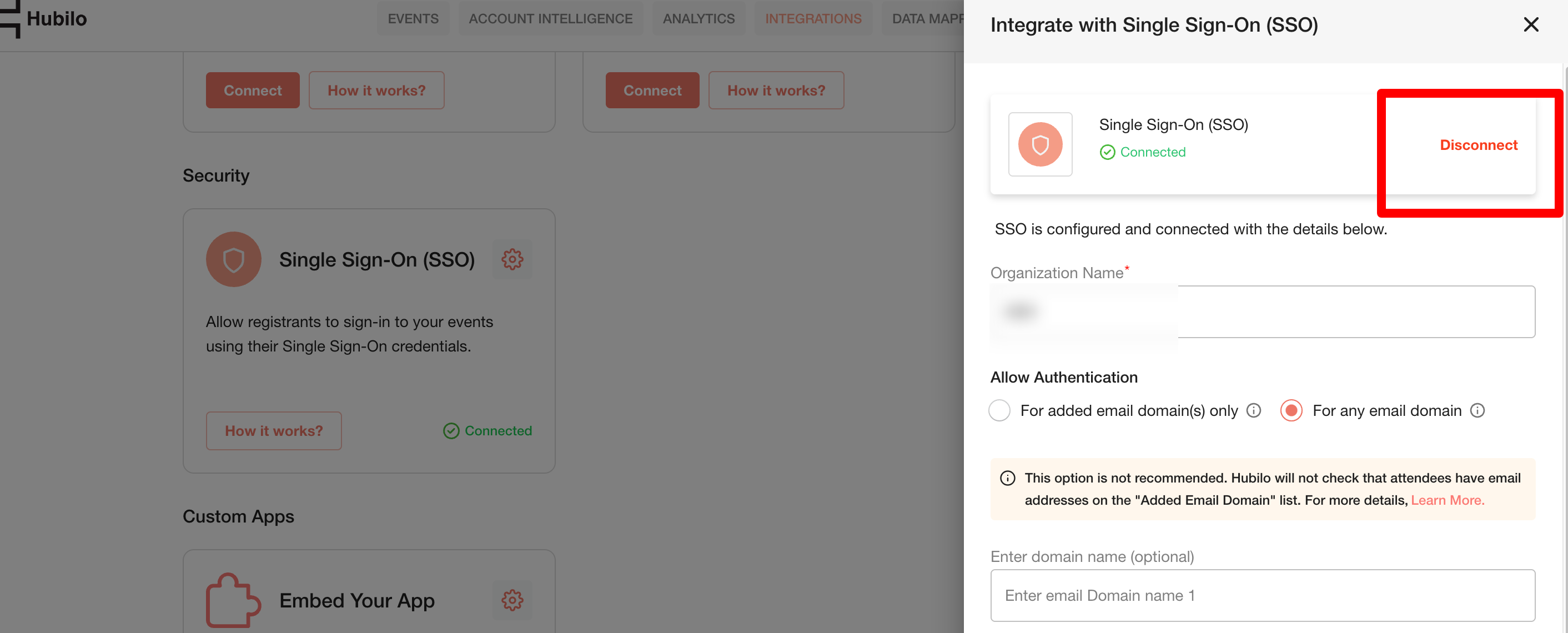Open the SSO card settings gear

point(512,259)
